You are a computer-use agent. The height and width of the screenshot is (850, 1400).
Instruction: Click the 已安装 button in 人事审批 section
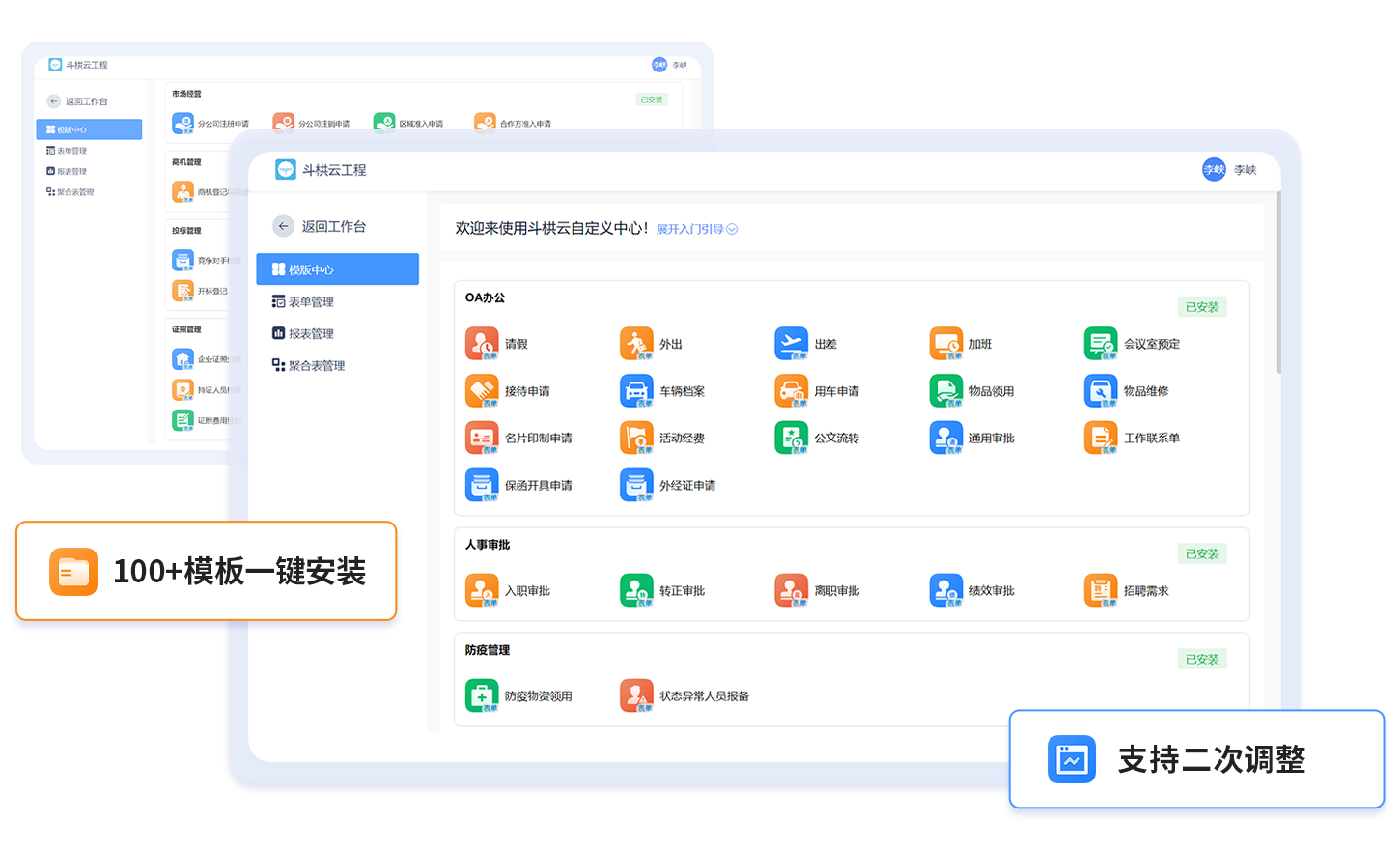(1201, 553)
